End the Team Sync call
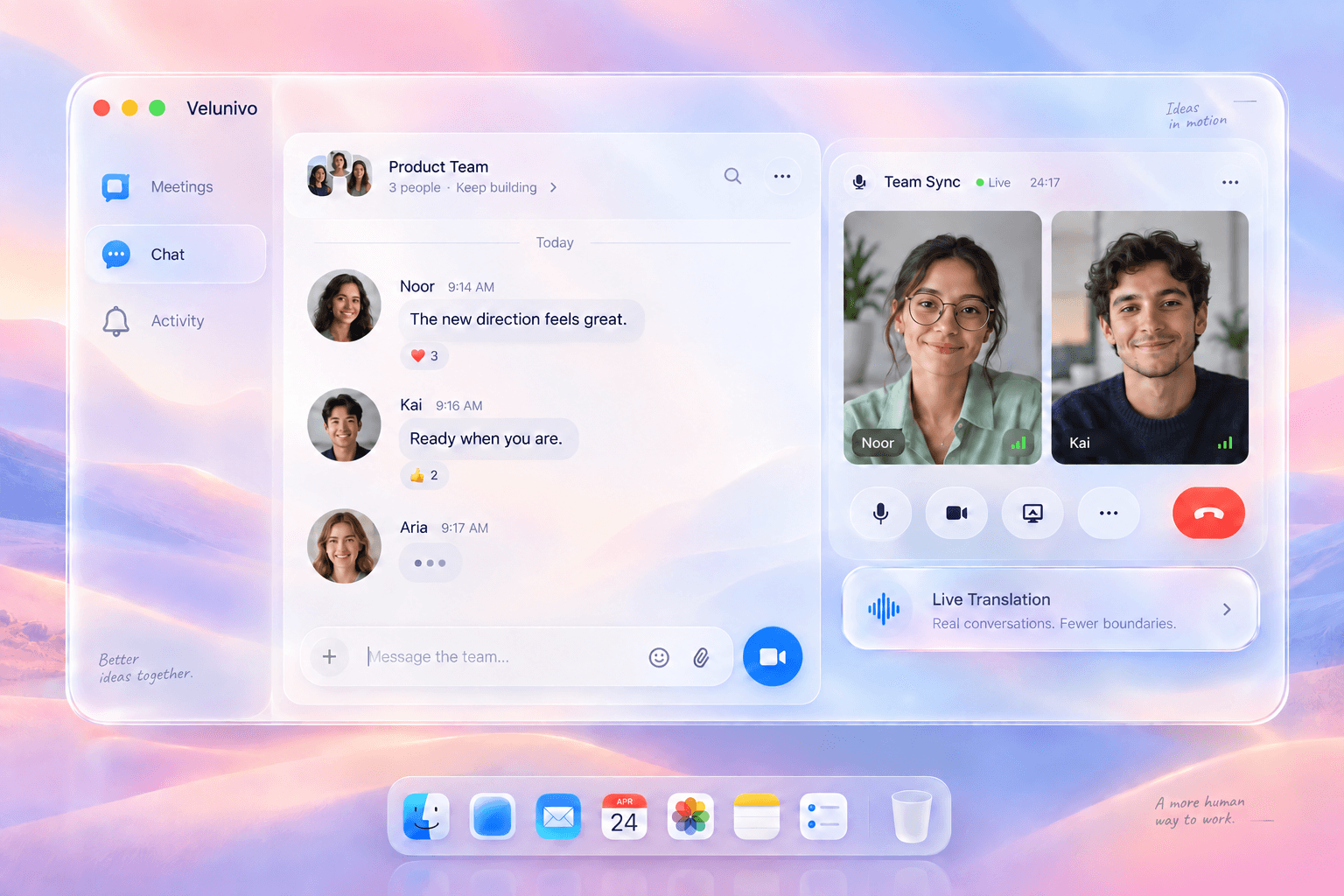The width and height of the screenshot is (1344, 896). click(x=1208, y=513)
